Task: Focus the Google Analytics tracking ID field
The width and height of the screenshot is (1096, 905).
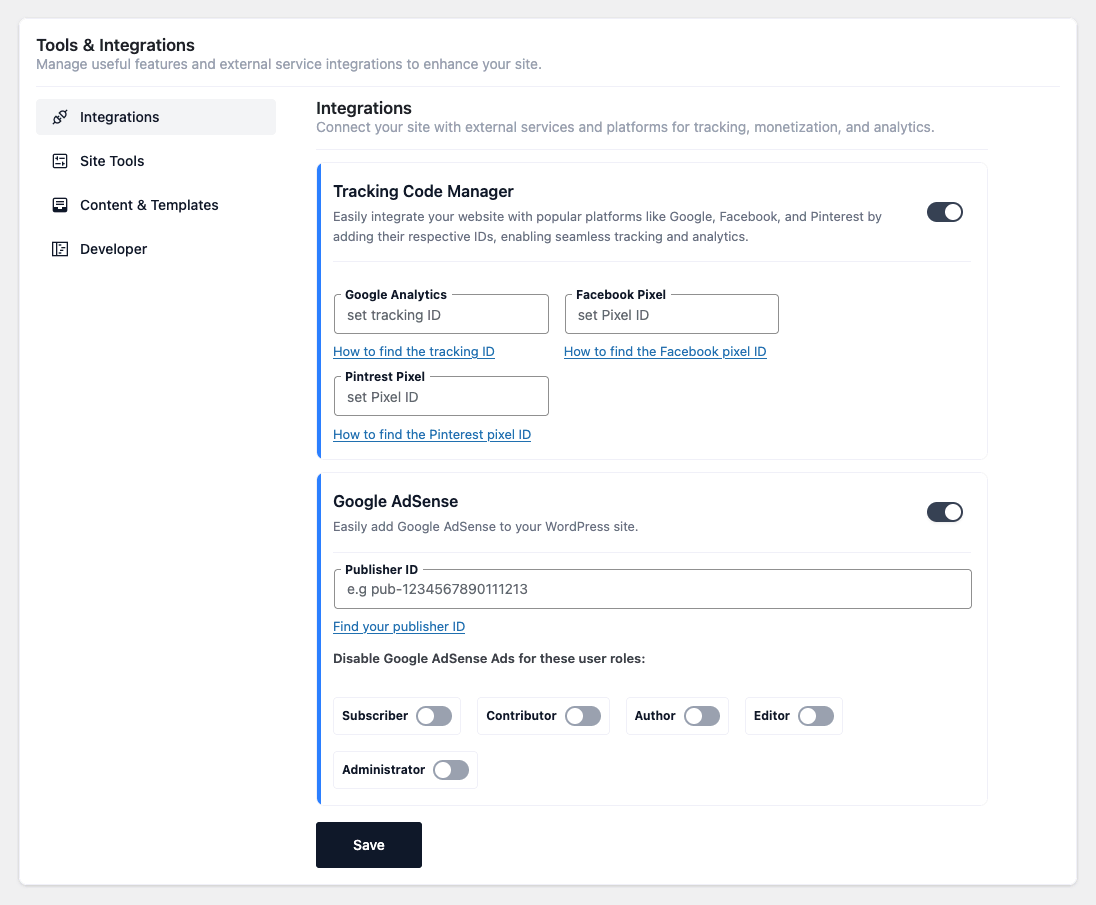Action: (x=441, y=315)
